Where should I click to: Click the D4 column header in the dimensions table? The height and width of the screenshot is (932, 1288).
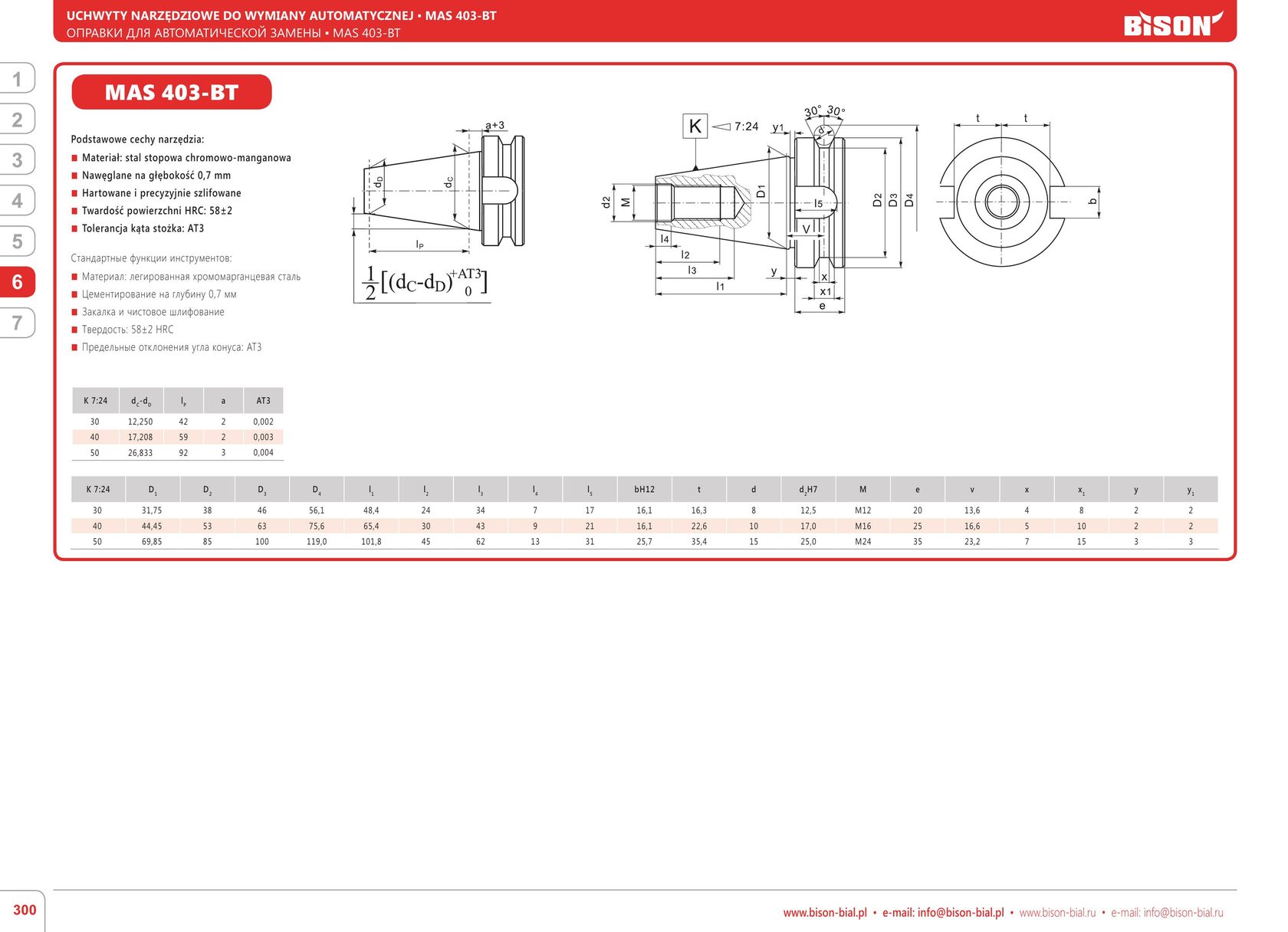(x=317, y=490)
